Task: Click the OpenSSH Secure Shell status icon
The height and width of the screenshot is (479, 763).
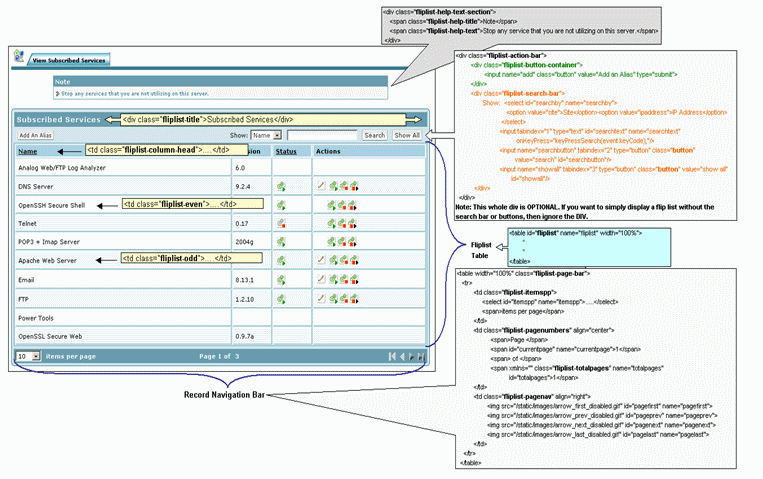Action: (282, 205)
